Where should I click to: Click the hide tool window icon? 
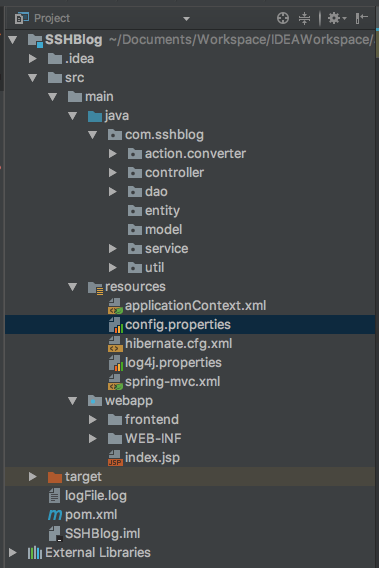362,18
